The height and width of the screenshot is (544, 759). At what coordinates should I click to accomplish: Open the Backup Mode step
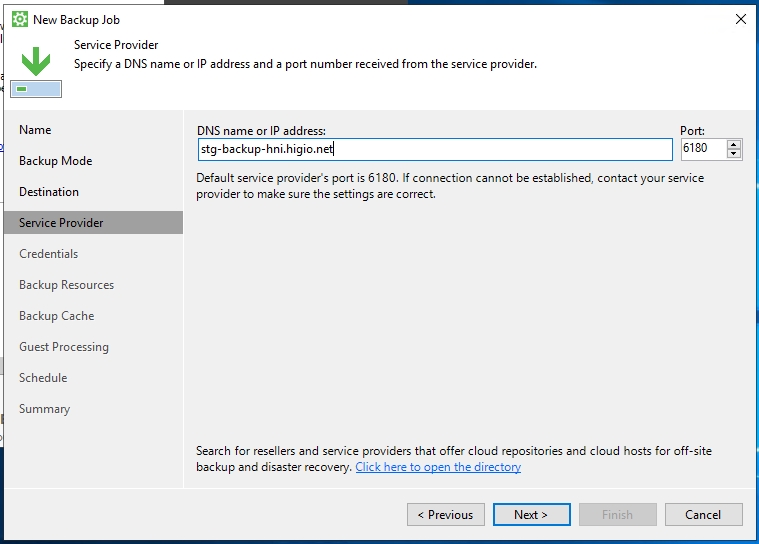coord(55,161)
